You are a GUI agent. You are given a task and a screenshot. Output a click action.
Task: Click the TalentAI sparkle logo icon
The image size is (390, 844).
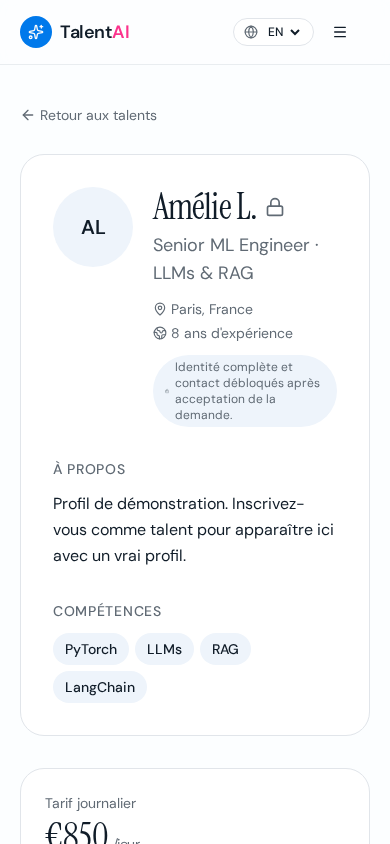coord(36,32)
